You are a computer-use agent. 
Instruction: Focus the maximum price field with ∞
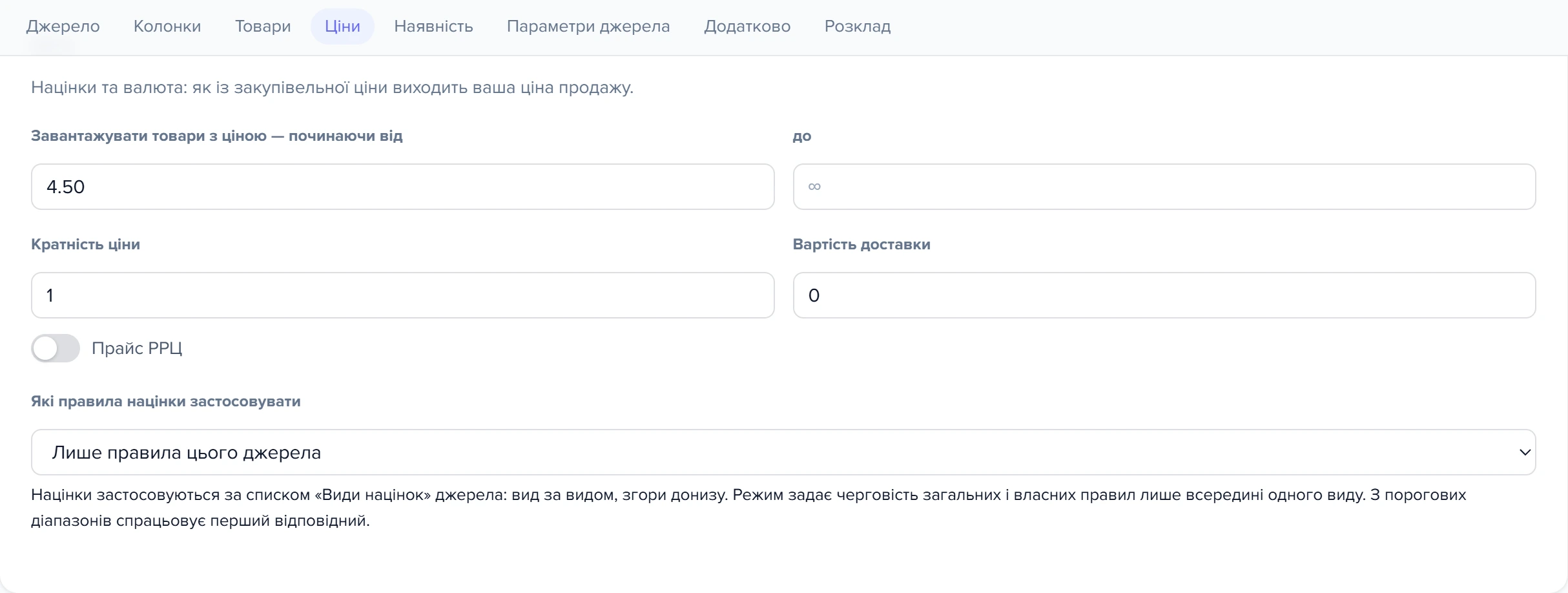[1164, 187]
